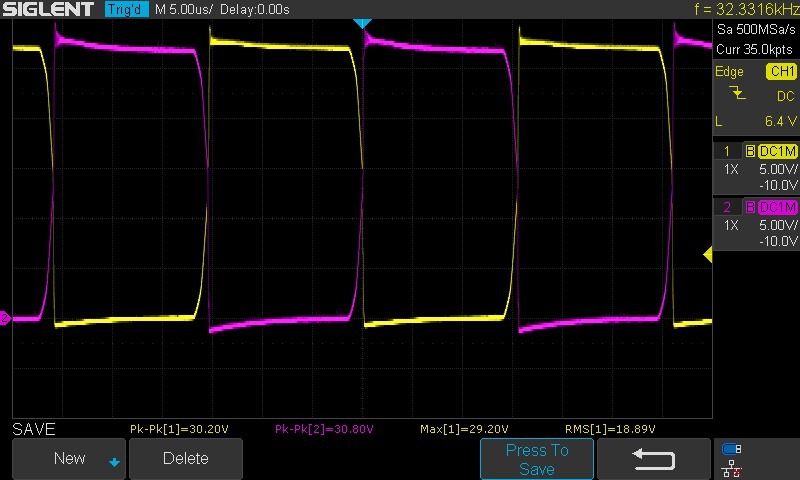The width and height of the screenshot is (800, 480).
Task: Click the Sa 500MSa/s sample rate
Action: (756, 30)
